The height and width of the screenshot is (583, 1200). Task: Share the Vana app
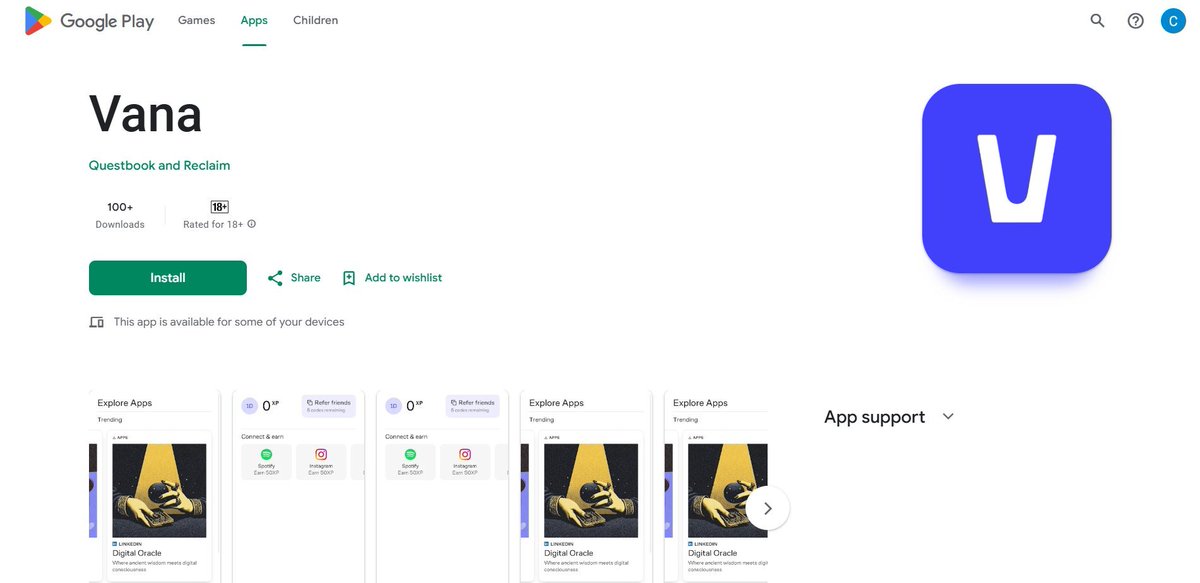[294, 278]
